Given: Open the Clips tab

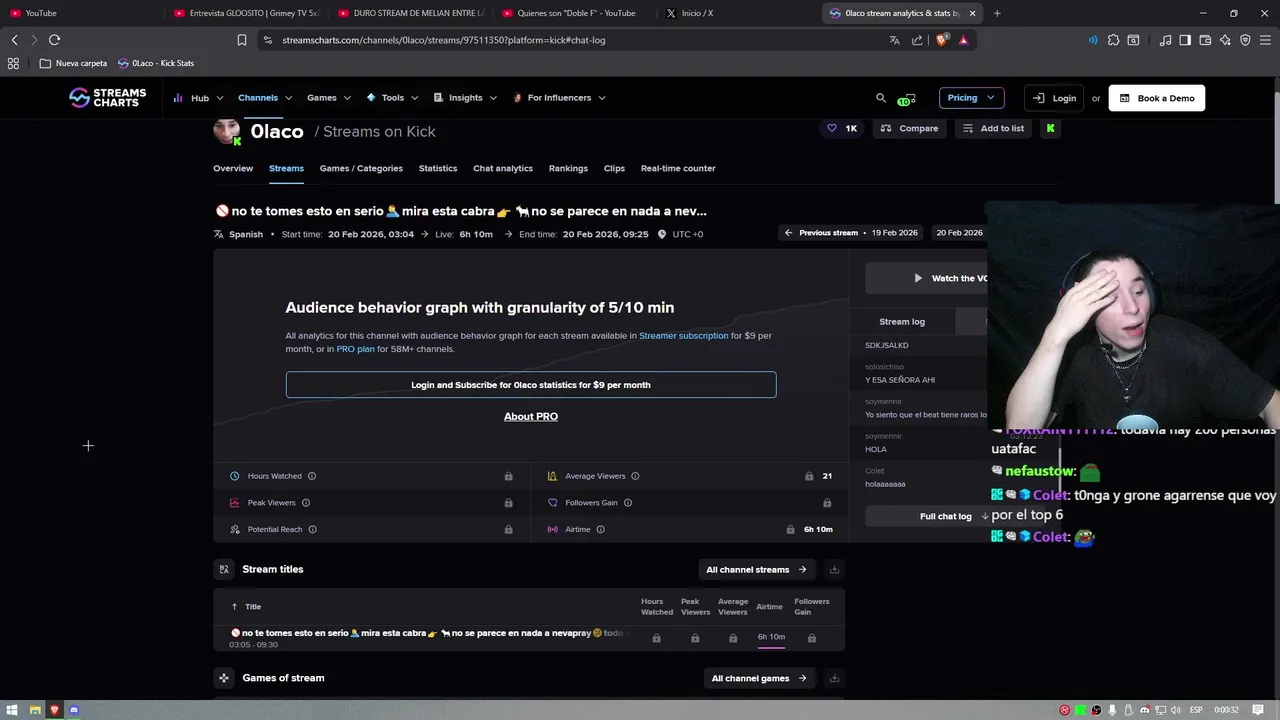Looking at the screenshot, I should (614, 168).
